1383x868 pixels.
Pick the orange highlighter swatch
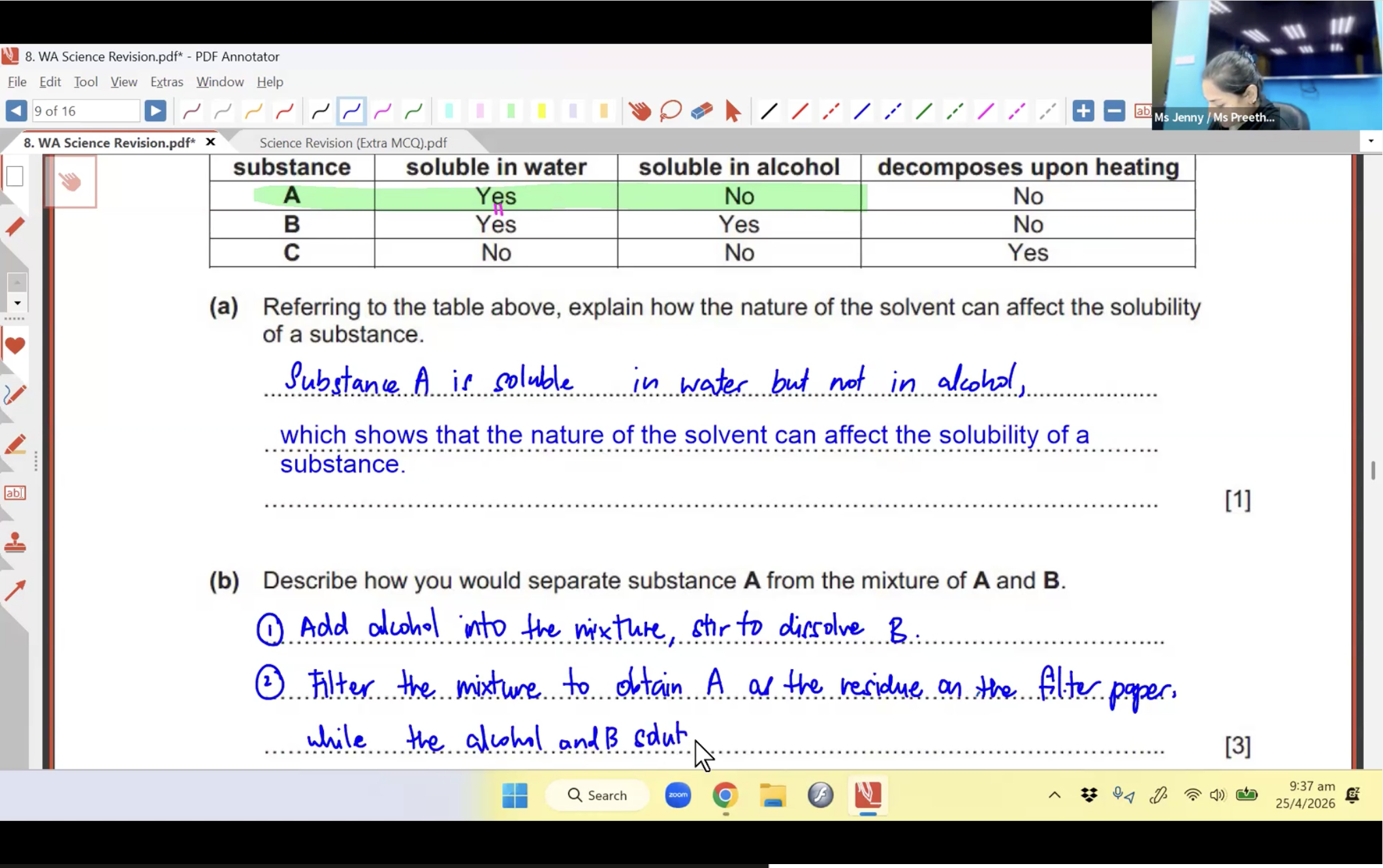(604, 112)
